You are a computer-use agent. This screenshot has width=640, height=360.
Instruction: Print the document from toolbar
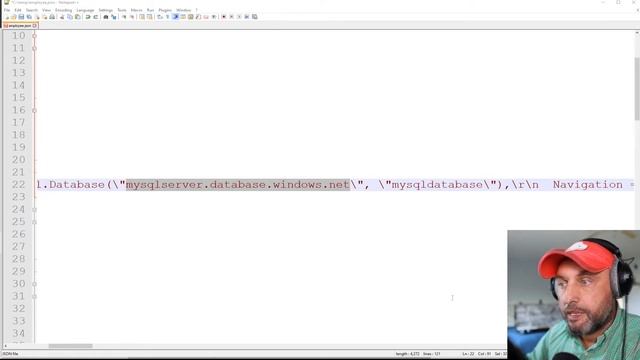pos(52,17)
